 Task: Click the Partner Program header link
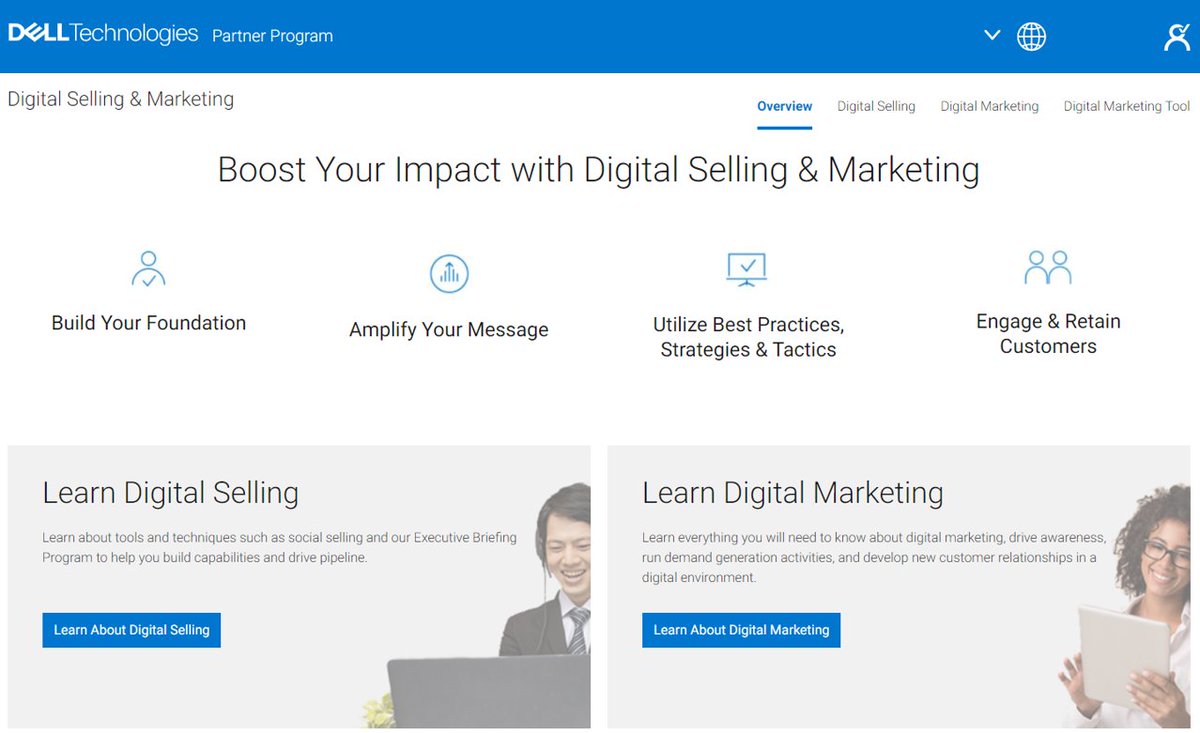(x=272, y=36)
